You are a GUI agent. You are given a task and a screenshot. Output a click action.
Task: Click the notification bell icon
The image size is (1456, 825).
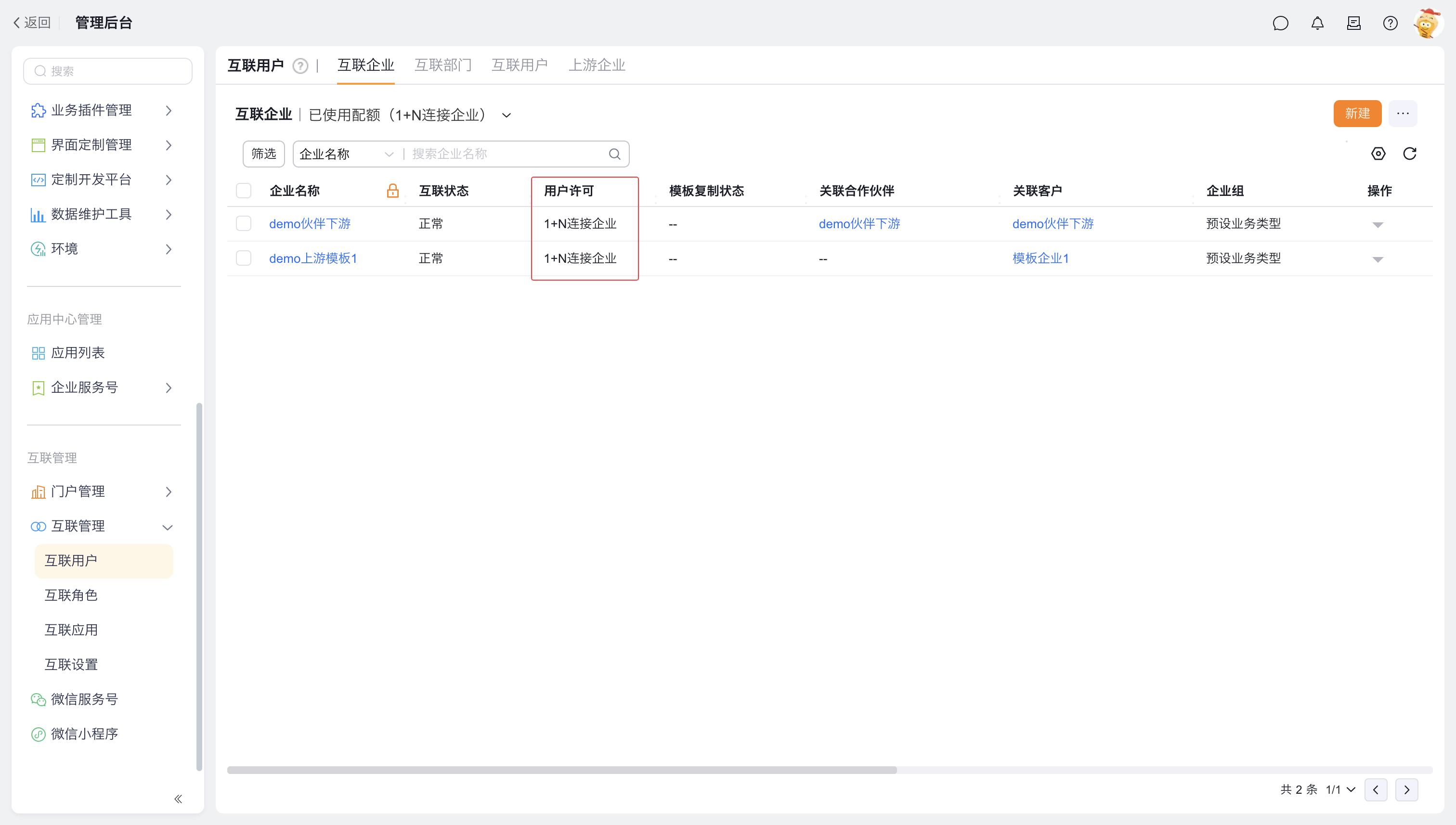click(1317, 23)
